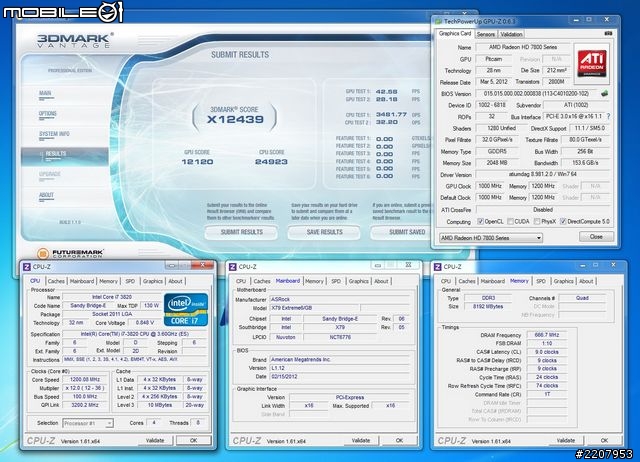Open the Mainboard tab in the Memory window of CPU-Z
Image resolution: width=640 pixels, height=462 pixels.
(x=492, y=281)
